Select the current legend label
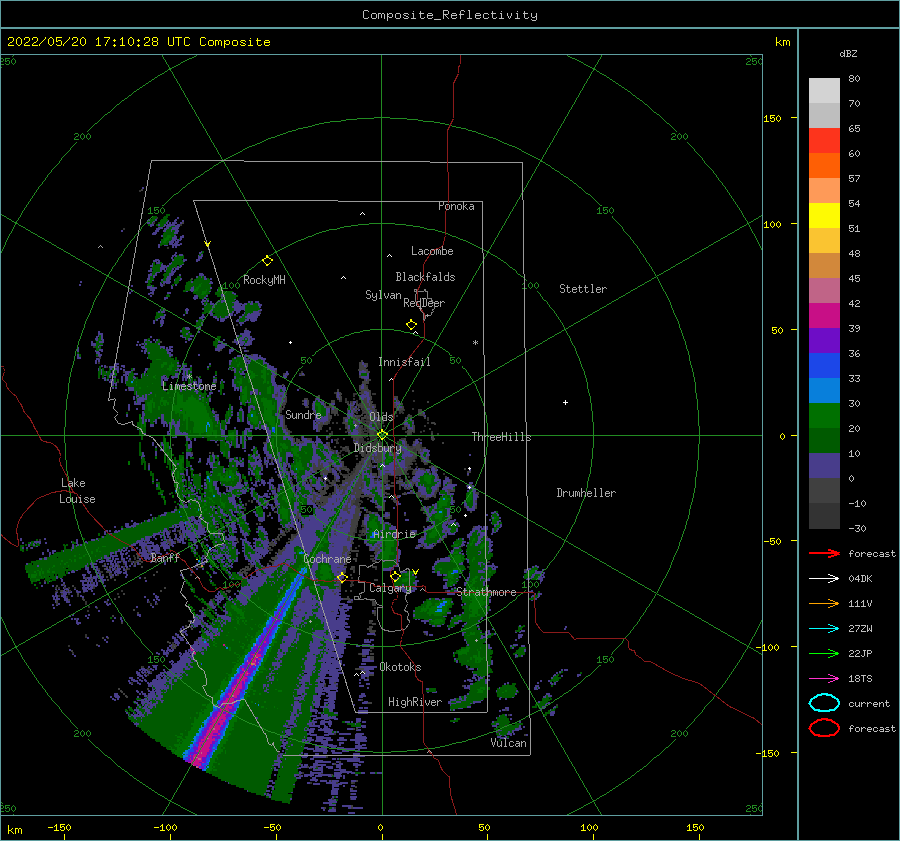Image resolution: width=900 pixels, height=841 pixels. coord(869,703)
